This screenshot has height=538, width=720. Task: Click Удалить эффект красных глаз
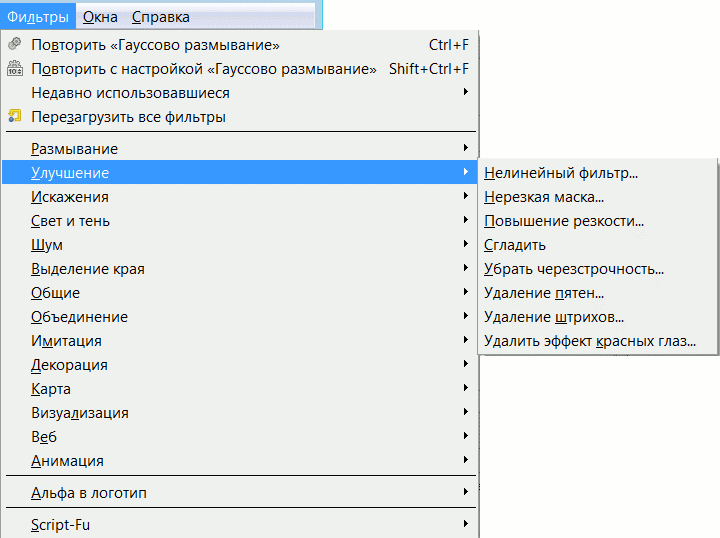pyautogui.click(x=590, y=341)
